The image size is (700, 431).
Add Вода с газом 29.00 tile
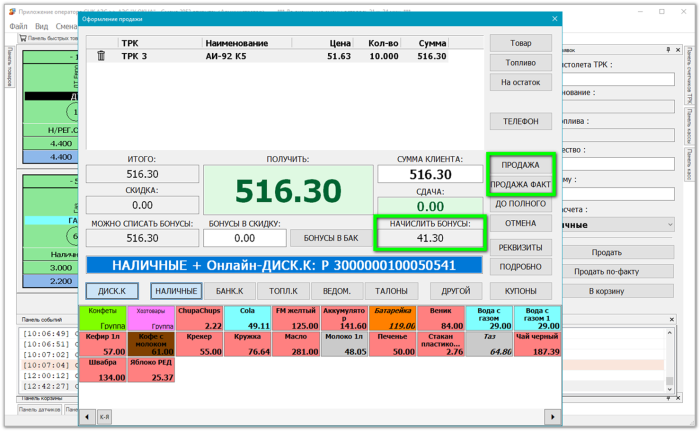[488, 318]
